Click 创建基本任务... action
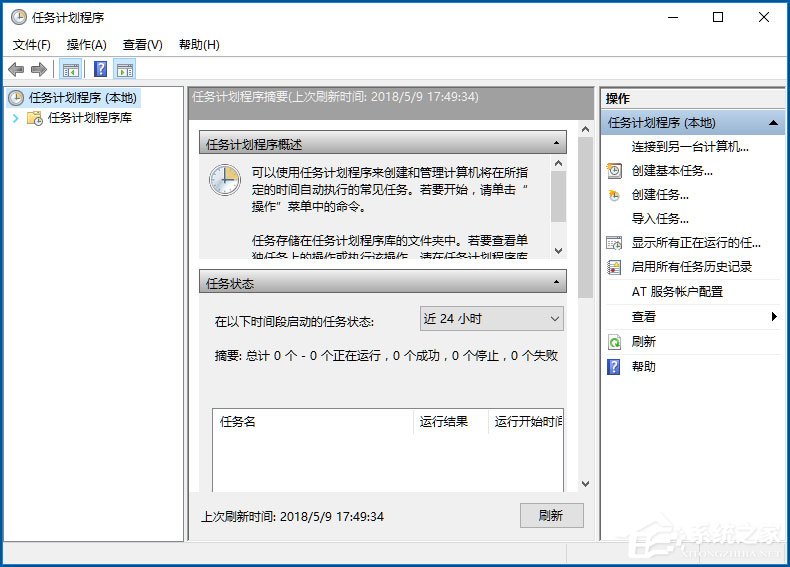This screenshot has width=790, height=567. pyautogui.click(x=672, y=171)
